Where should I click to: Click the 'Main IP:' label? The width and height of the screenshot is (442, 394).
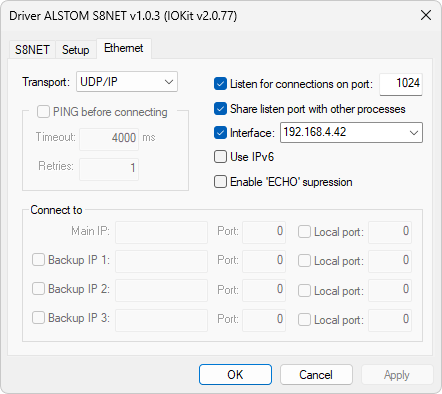(90, 231)
